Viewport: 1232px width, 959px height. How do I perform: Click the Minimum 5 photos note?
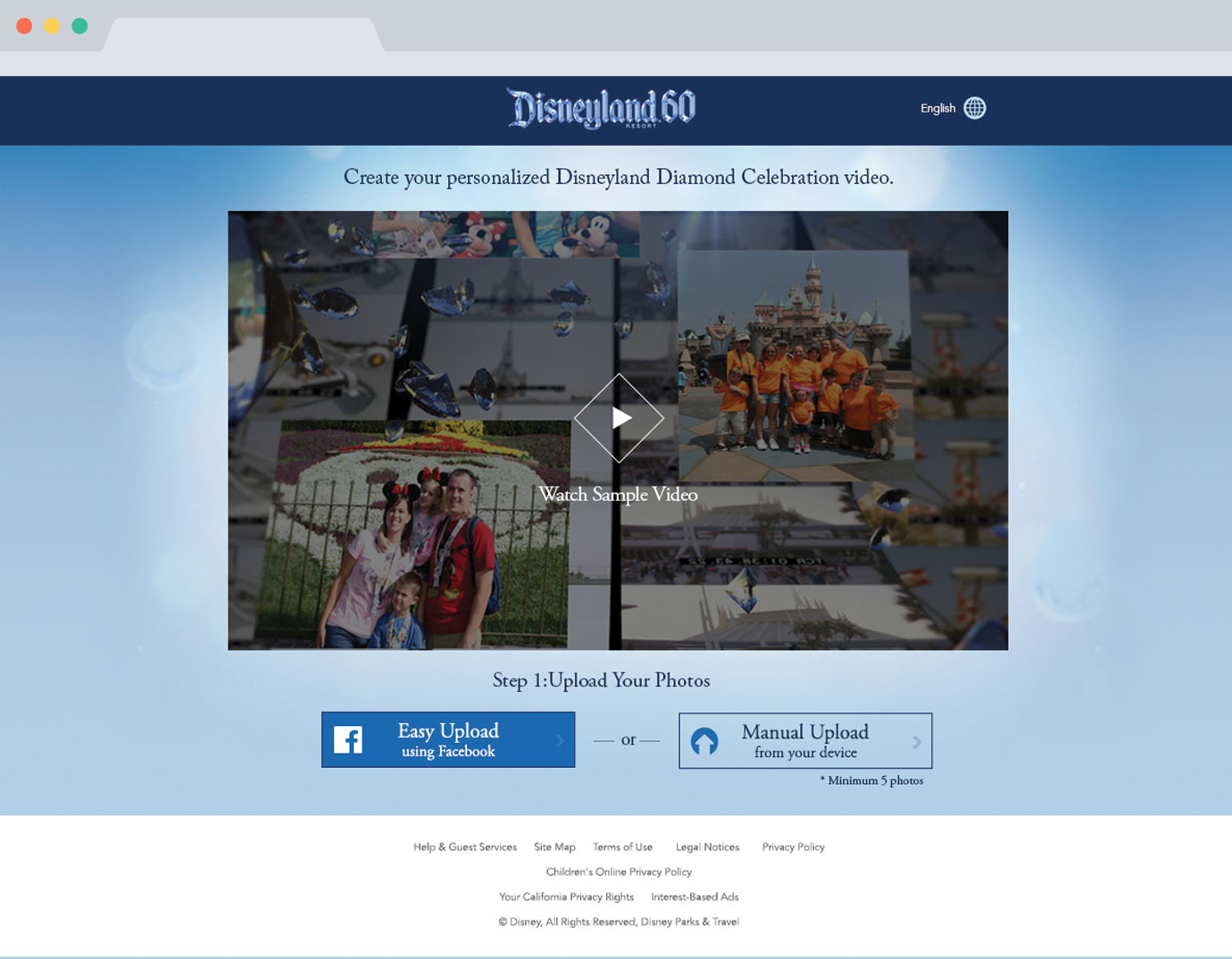[x=871, y=780]
